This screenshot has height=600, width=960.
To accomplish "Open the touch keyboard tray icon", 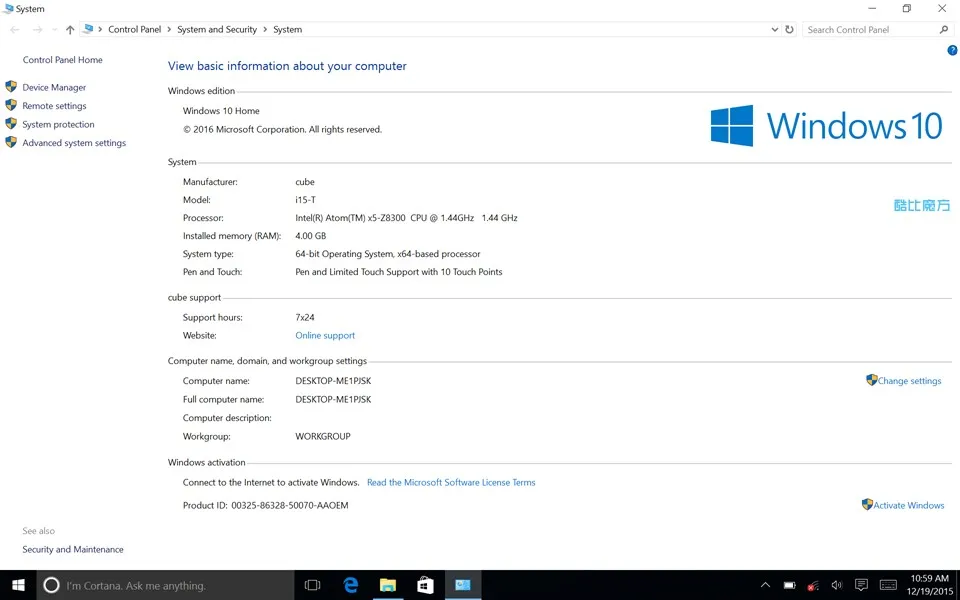I will [x=888, y=585].
